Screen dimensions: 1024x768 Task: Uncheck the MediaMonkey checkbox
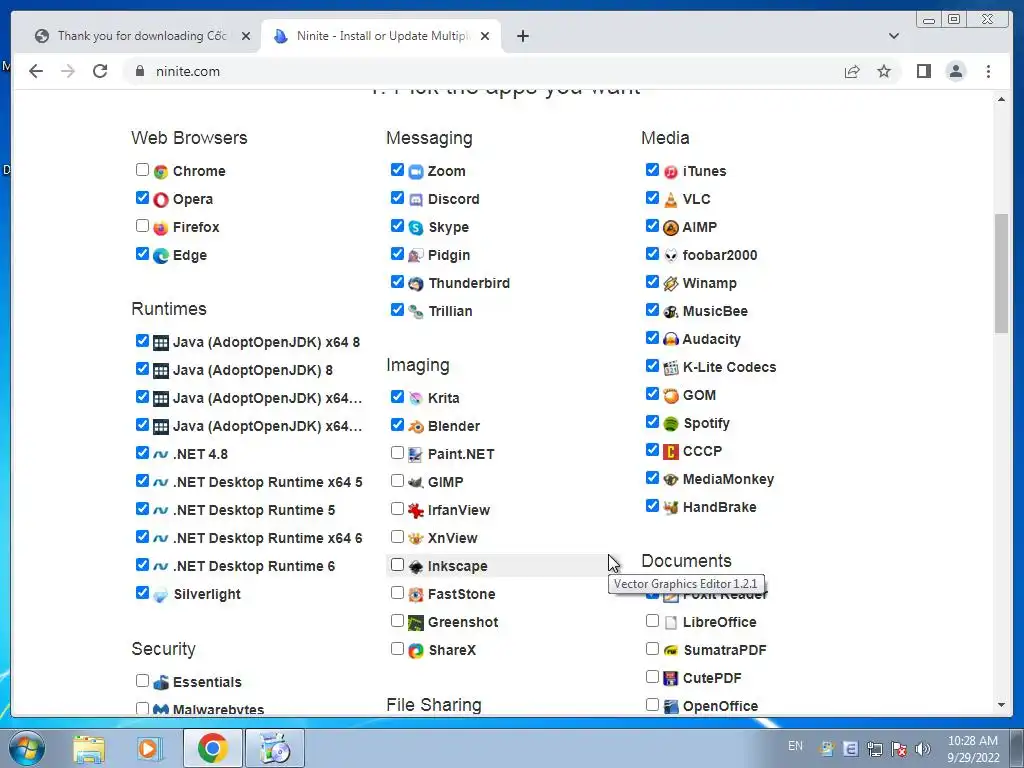pyautogui.click(x=652, y=478)
